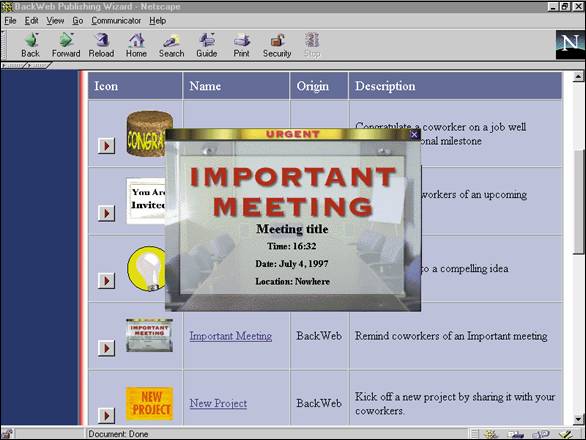Viewport: 586px width, 440px height.
Task: Play preview arrow for light bulb idea row
Action: [107, 280]
